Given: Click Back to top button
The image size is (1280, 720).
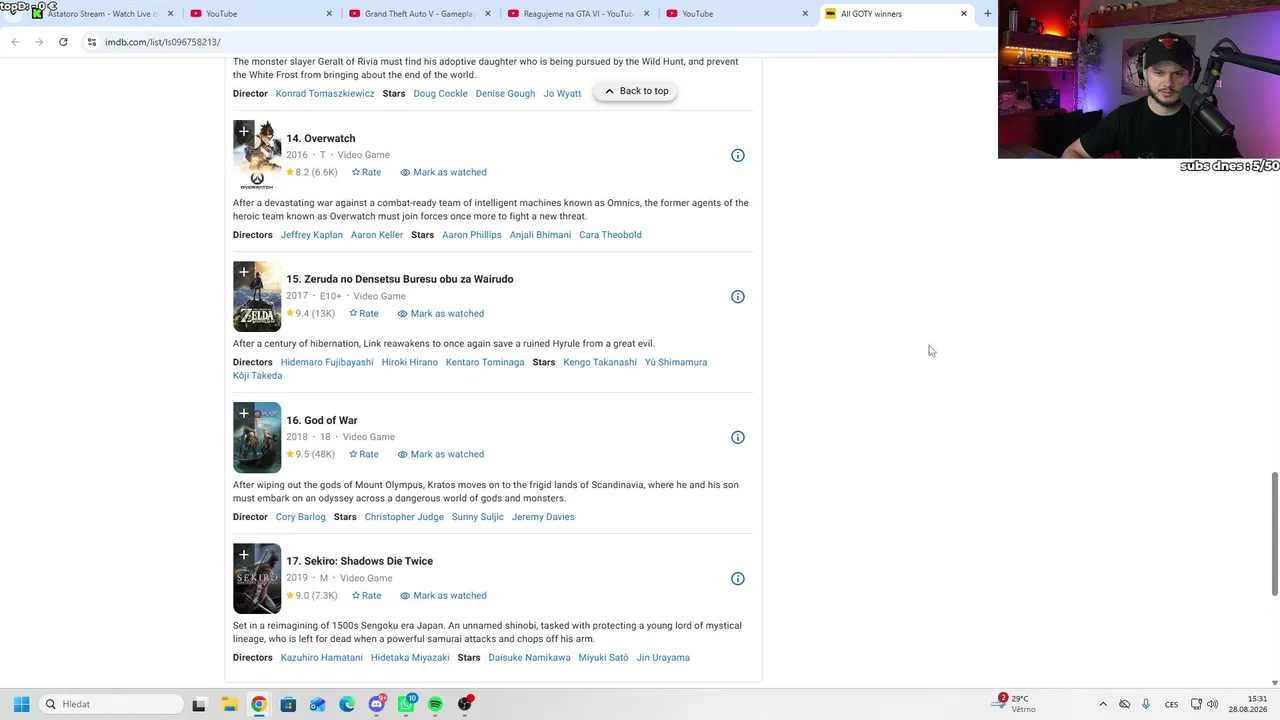Looking at the screenshot, I should click(x=636, y=91).
